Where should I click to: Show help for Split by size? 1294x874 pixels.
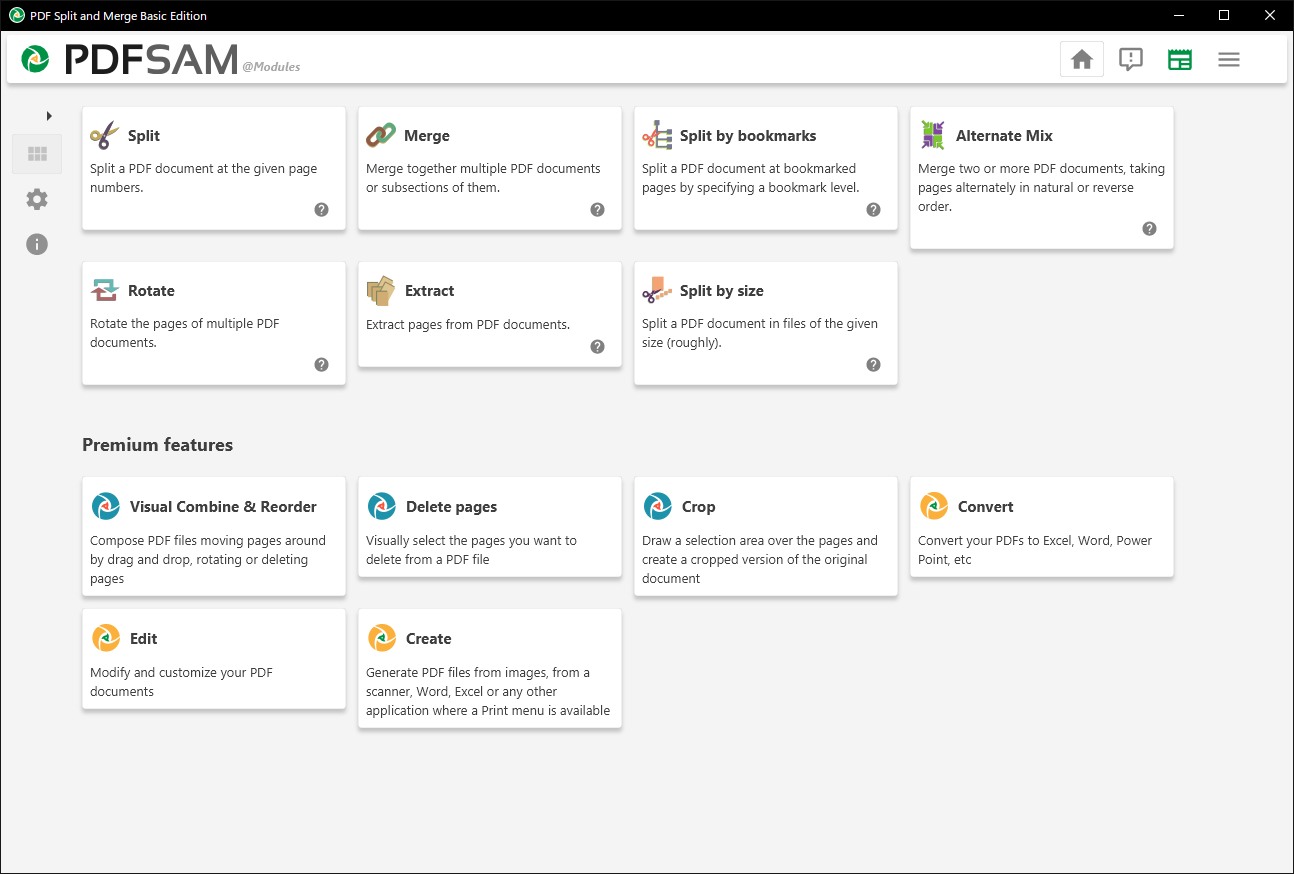[x=873, y=365]
